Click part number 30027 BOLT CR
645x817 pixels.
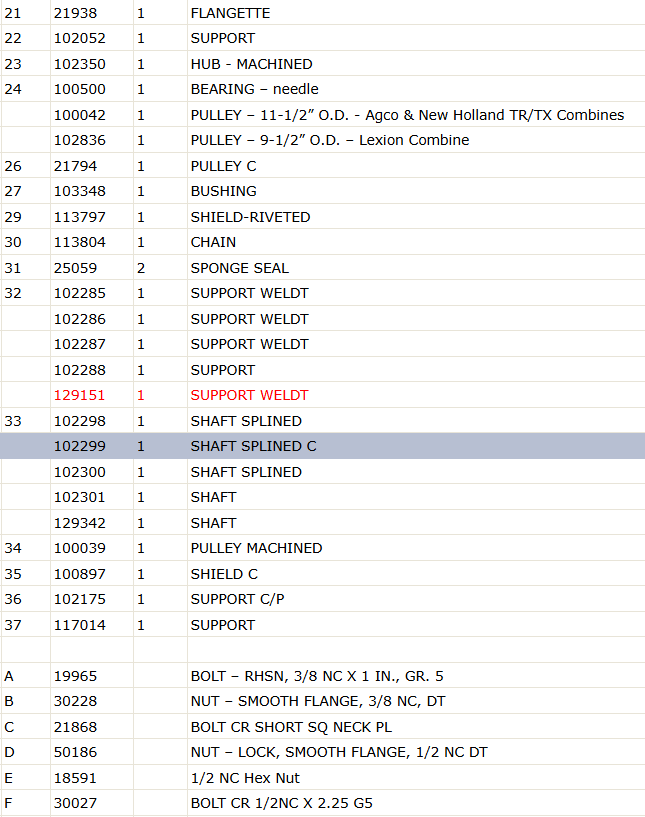point(75,803)
